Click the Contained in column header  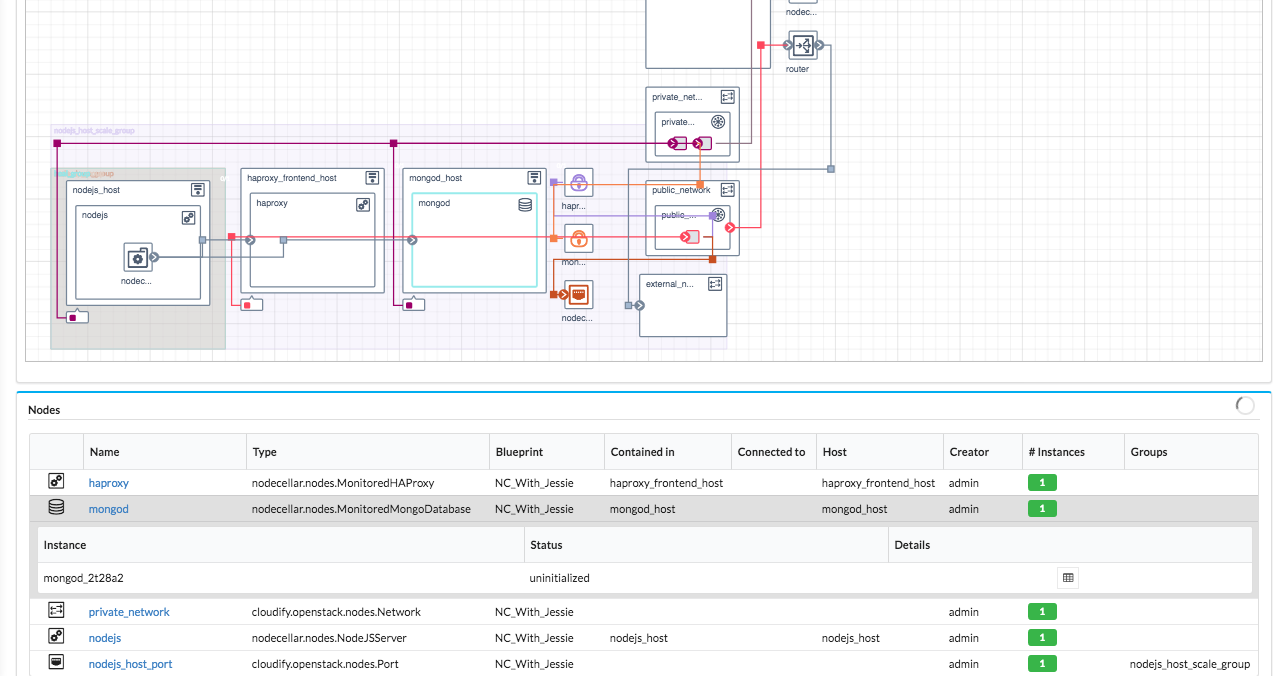(668, 452)
